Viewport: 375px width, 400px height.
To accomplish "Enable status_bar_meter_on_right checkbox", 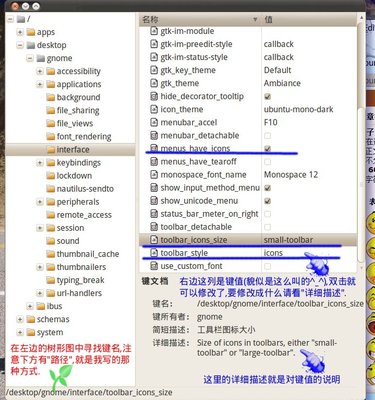I will pyautogui.click(x=267, y=214).
